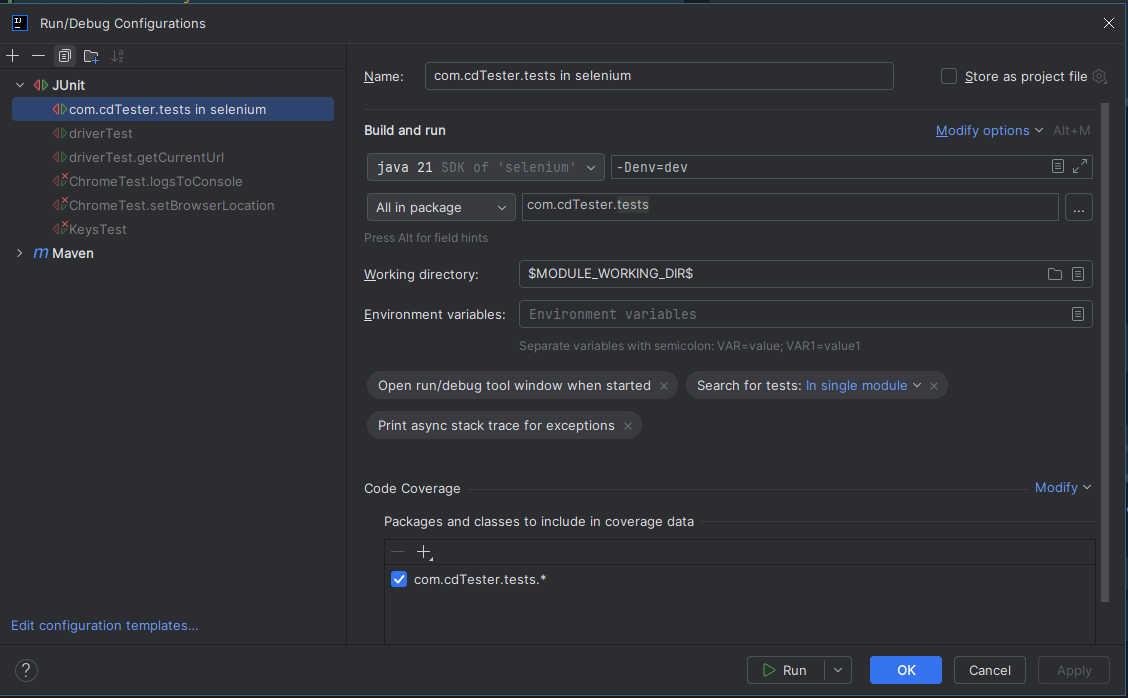Click the settings panel vertical scrollbar
This screenshot has width=1128, height=698.
click(x=1105, y=353)
